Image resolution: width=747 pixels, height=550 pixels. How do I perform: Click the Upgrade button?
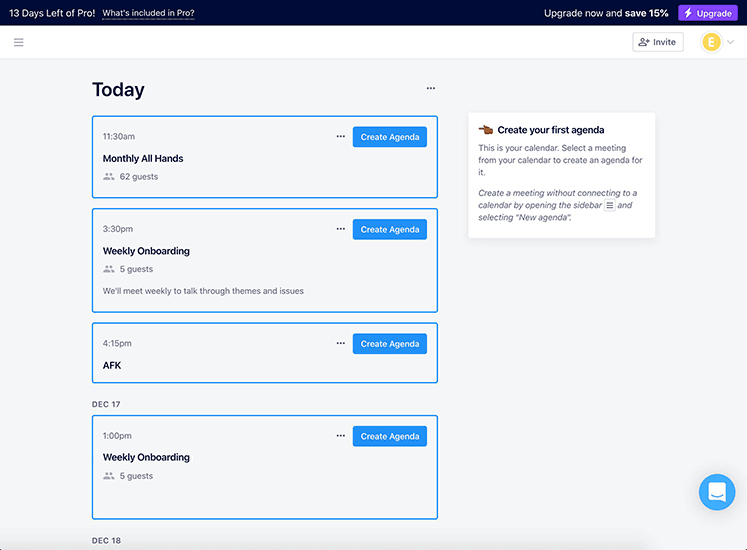(x=707, y=13)
